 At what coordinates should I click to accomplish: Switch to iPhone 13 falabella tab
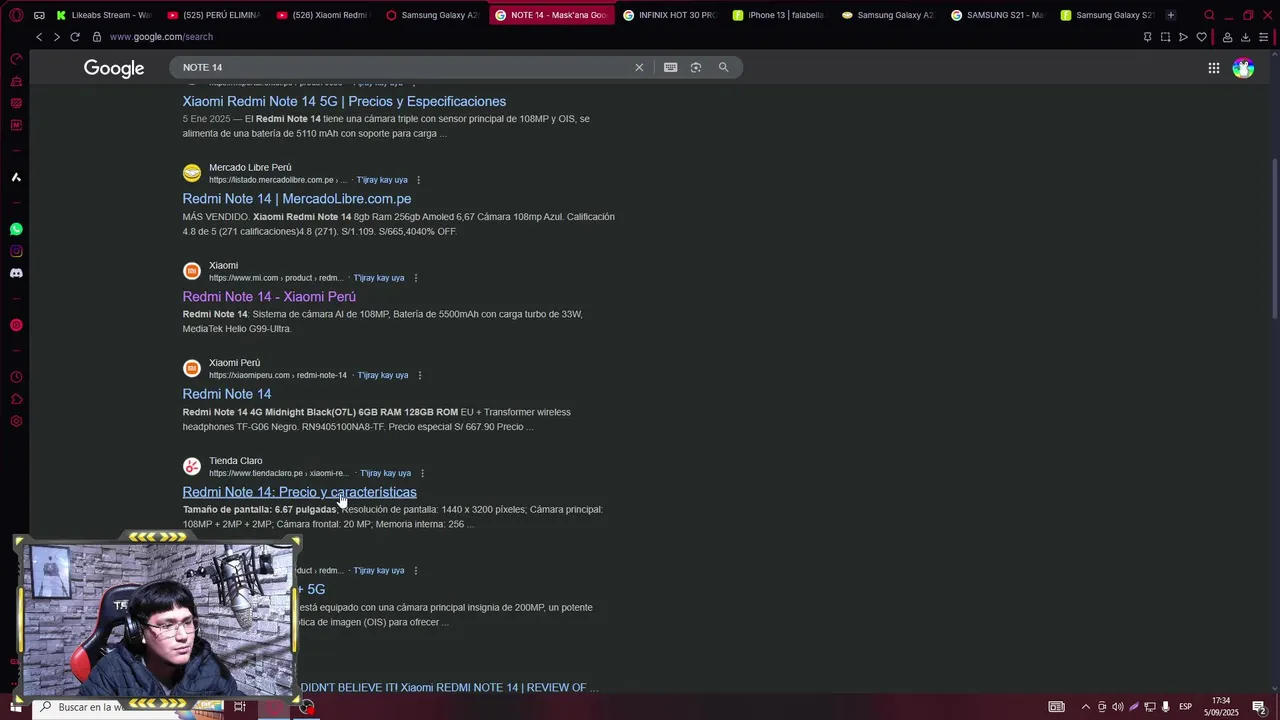(779, 15)
